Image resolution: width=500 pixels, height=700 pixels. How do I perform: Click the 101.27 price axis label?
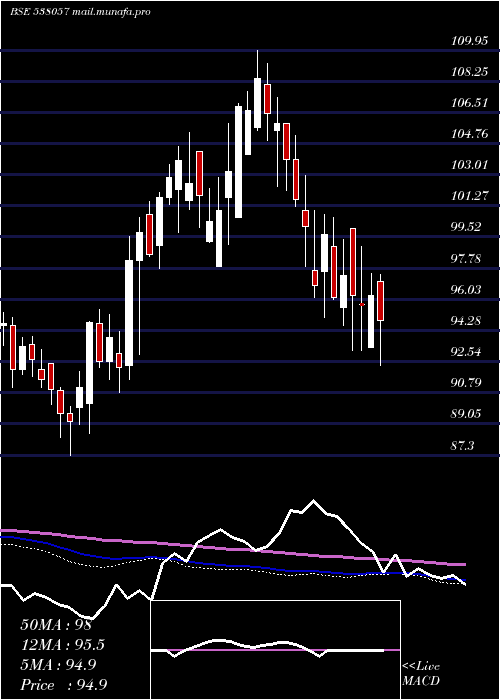(x=470, y=196)
